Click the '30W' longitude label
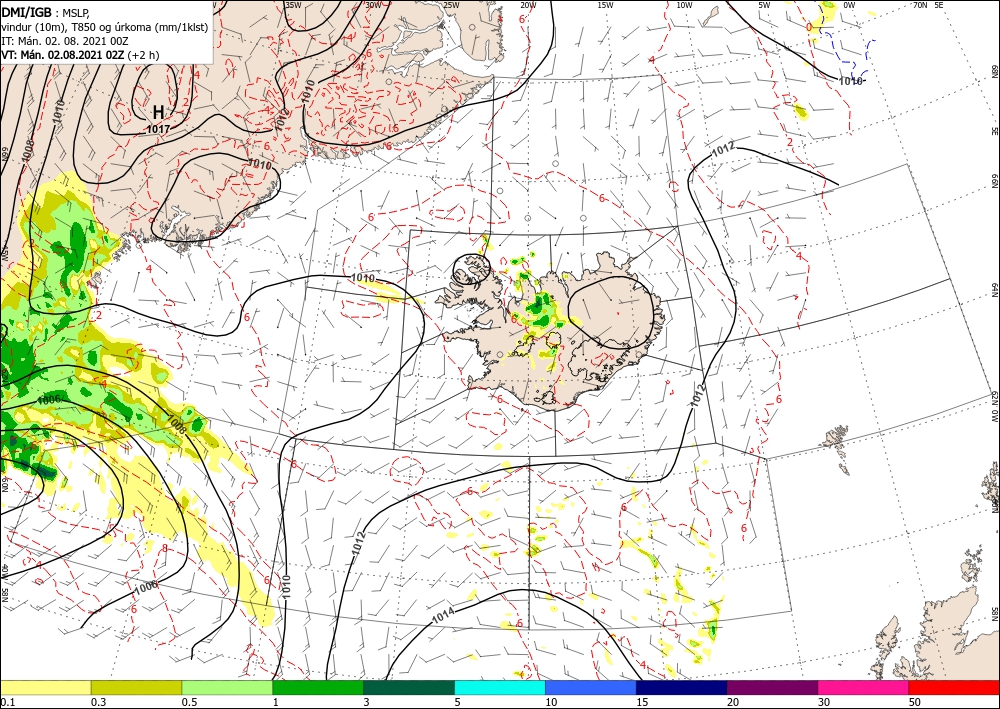This screenshot has height=709, width=1000. [x=374, y=5]
